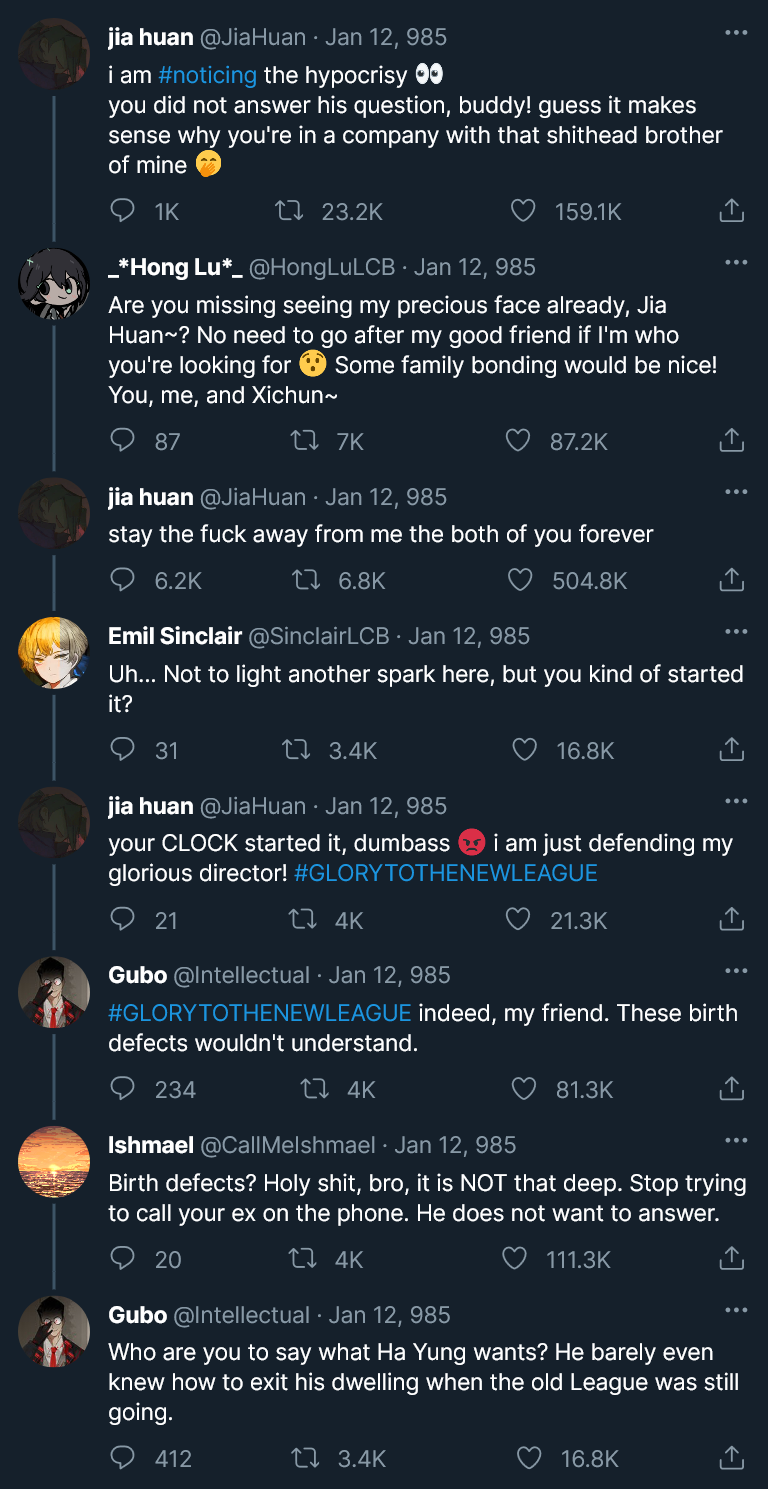Image resolution: width=768 pixels, height=1489 pixels.
Task: Open Ishmael's sunset profile picture
Action: [x=54, y=1161]
